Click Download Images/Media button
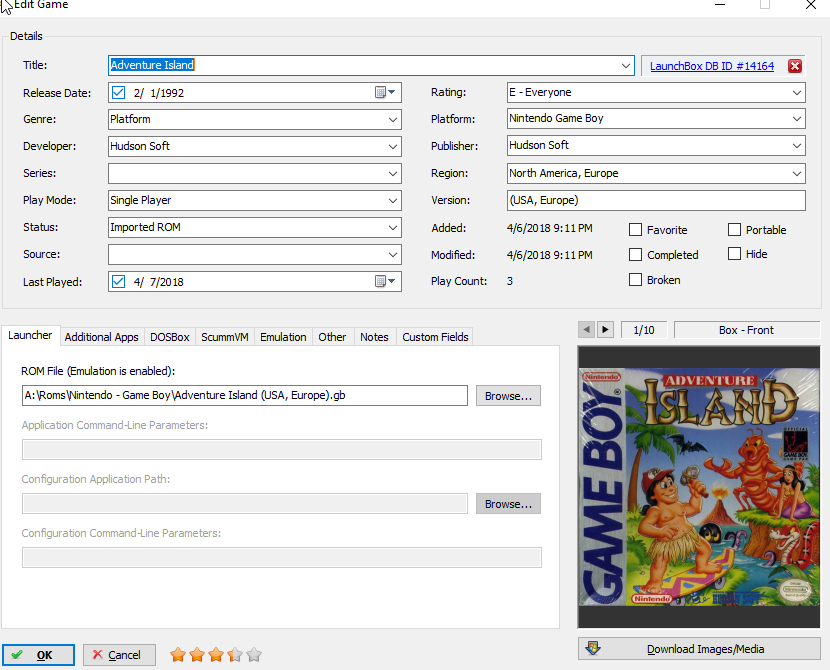This screenshot has width=830, height=670. tap(699, 649)
